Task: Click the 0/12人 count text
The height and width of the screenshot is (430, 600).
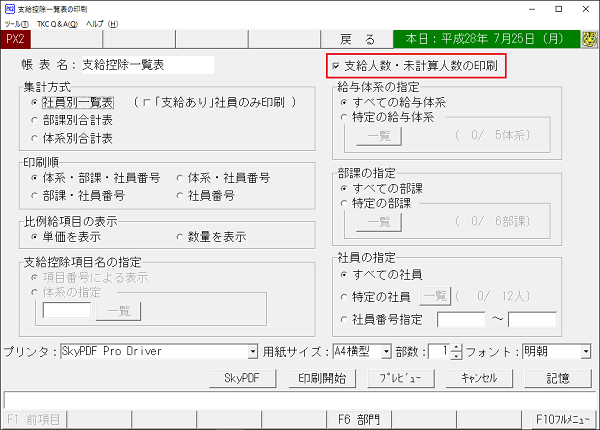Action: point(492,296)
